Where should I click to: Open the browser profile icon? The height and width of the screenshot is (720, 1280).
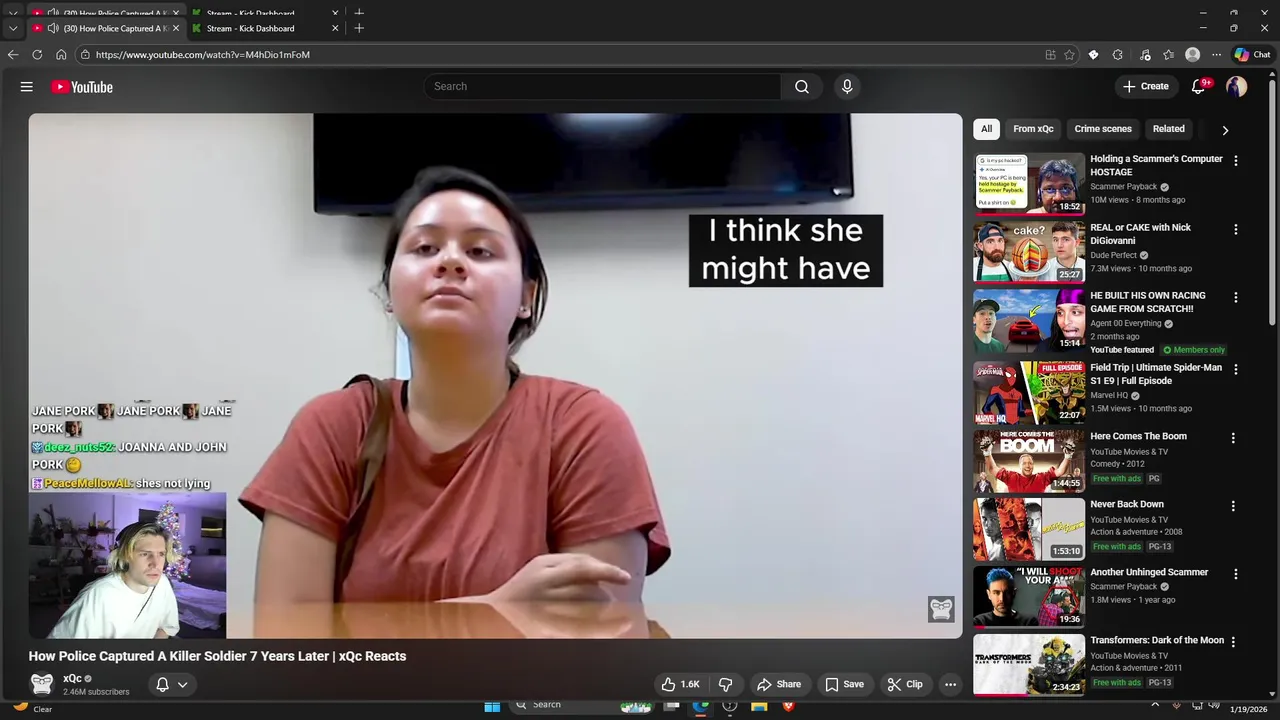tap(1192, 55)
